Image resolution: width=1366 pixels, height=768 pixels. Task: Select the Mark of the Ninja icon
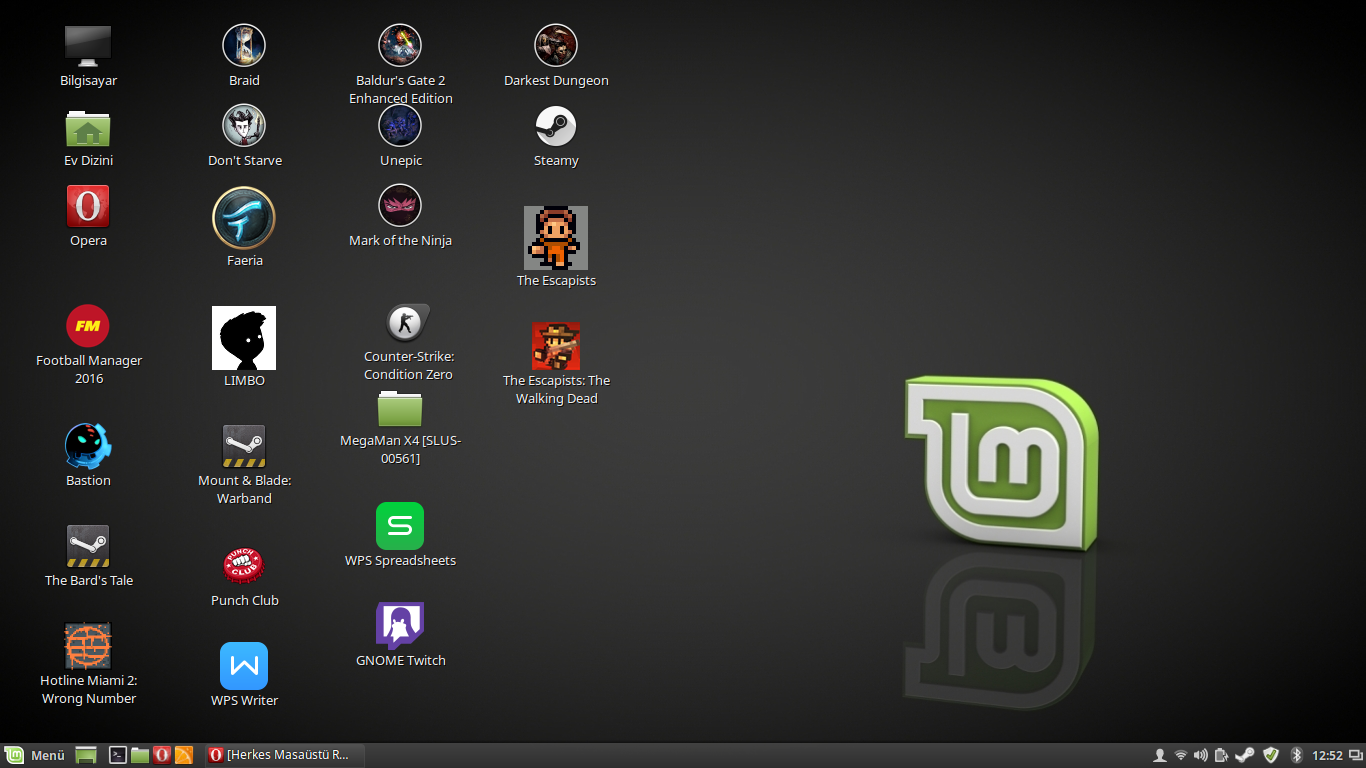click(400, 206)
